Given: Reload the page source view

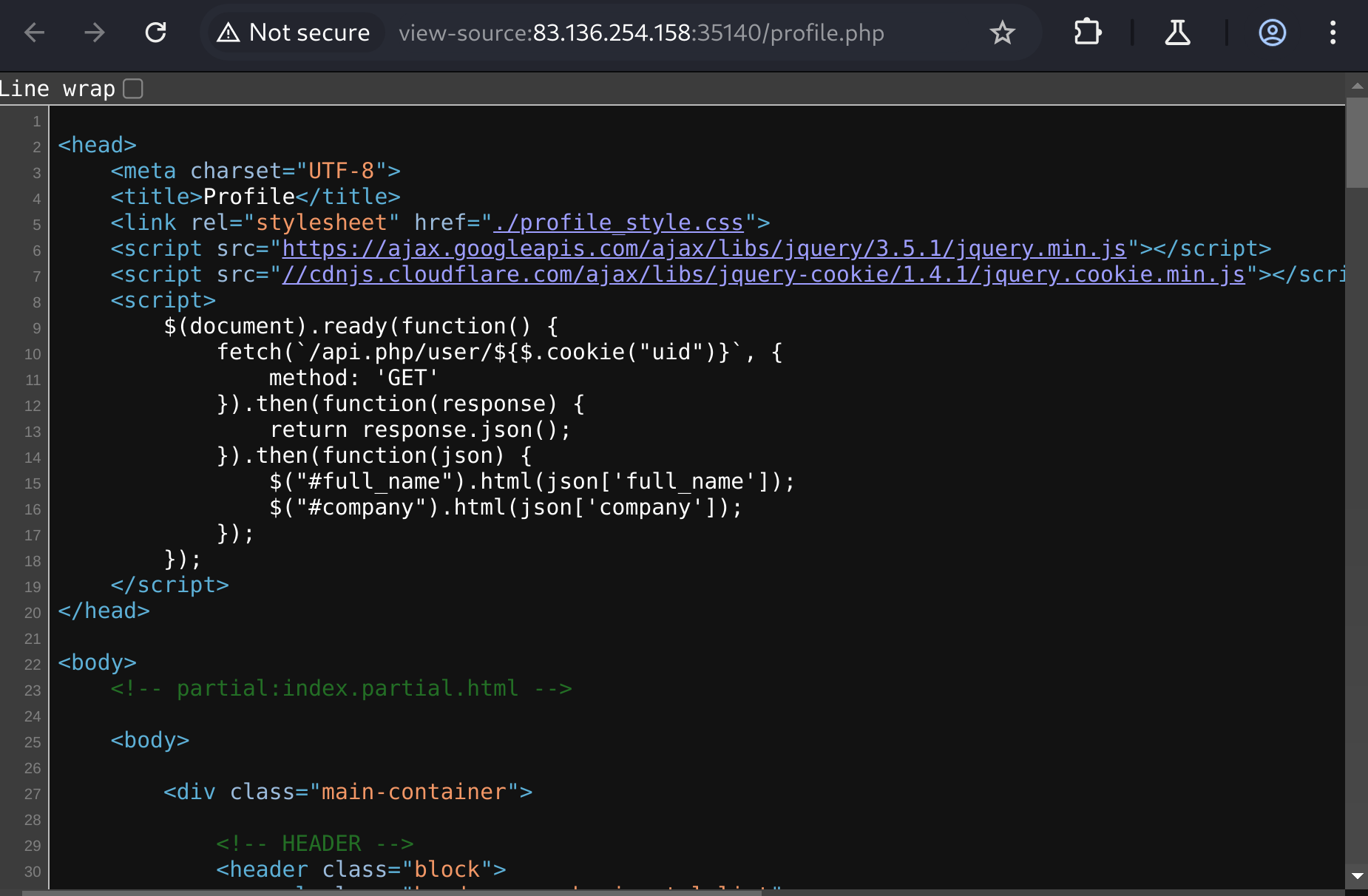Looking at the screenshot, I should pyautogui.click(x=155, y=33).
